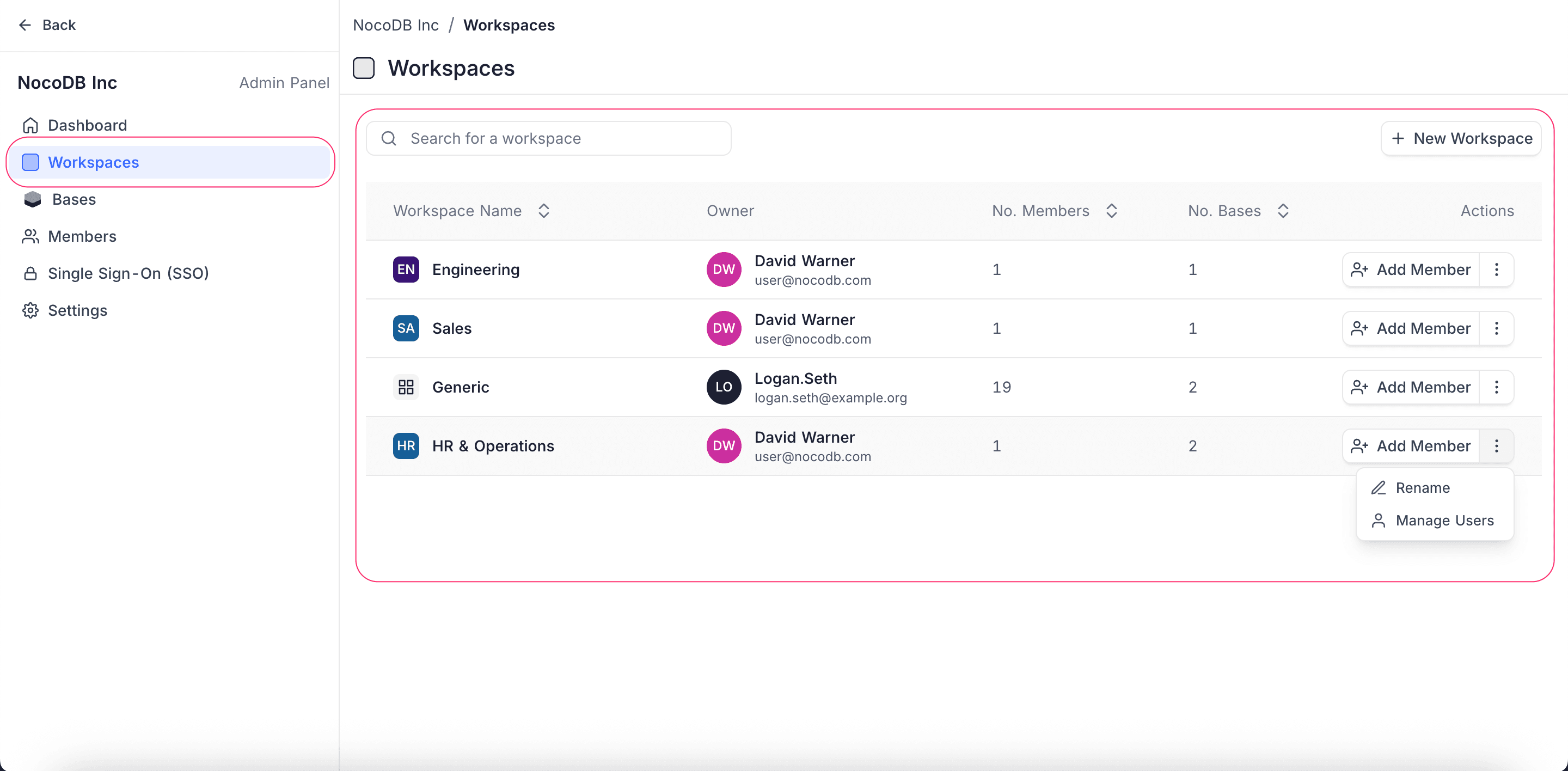This screenshot has height=771, width=1568.
Task: Choose Rename from the context menu
Action: click(1422, 488)
